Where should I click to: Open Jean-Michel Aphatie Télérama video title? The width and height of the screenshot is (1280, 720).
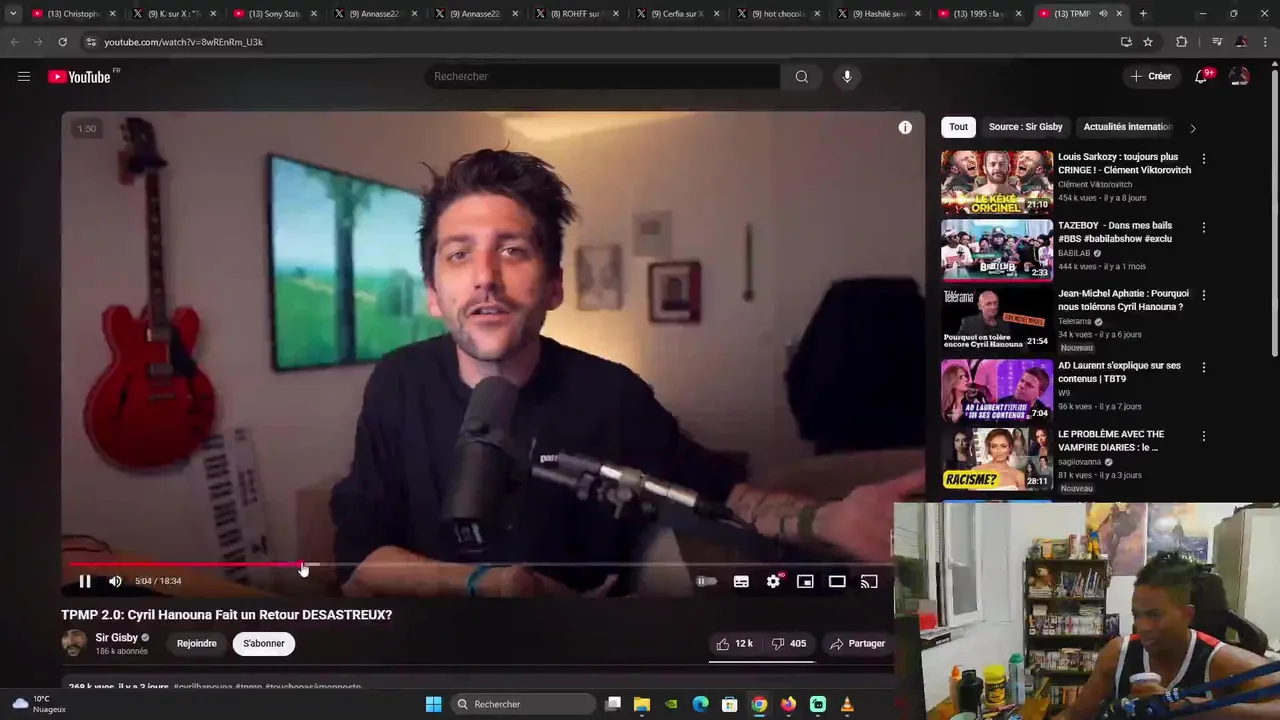[x=1123, y=300]
